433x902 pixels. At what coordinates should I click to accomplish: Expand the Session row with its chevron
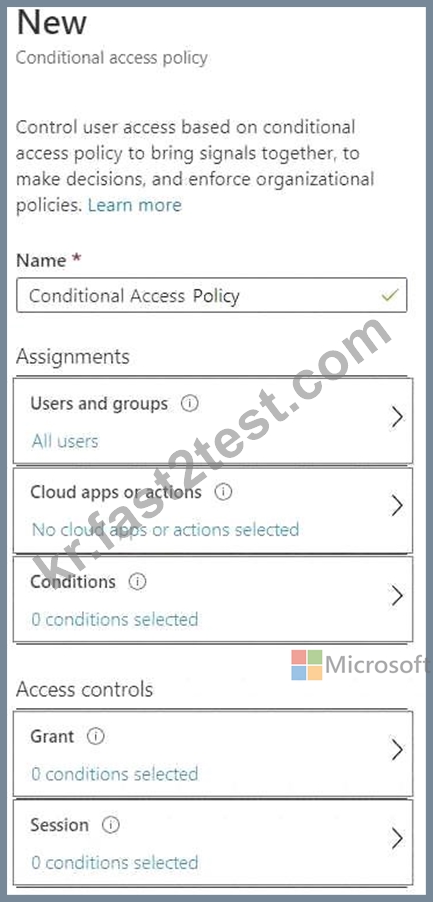pyautogui.click(x=396, y=839)
